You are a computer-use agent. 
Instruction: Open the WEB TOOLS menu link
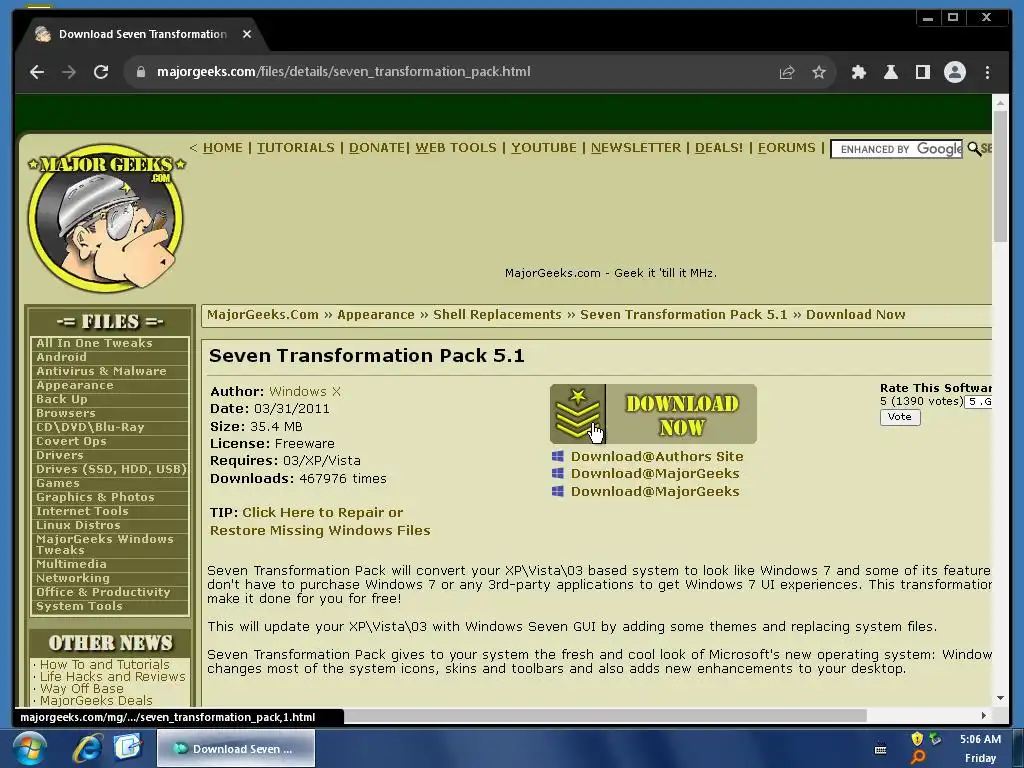[x=456, y=148]
